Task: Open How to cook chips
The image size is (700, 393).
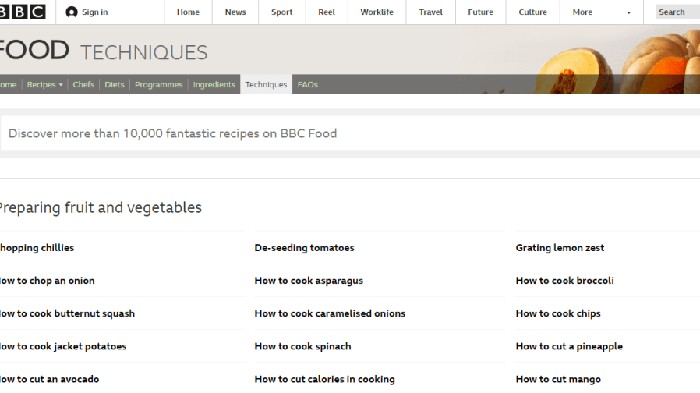Action: 558,314
